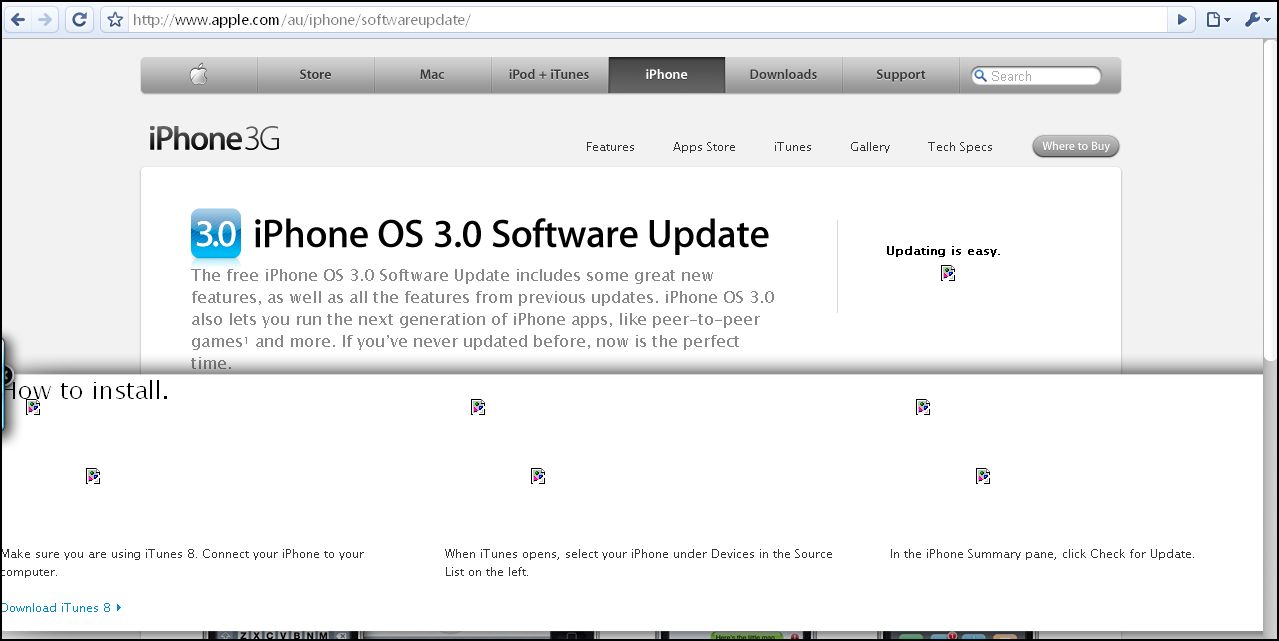Open the Tech Specs link
1279x641 pixels.
coord(960,147)
